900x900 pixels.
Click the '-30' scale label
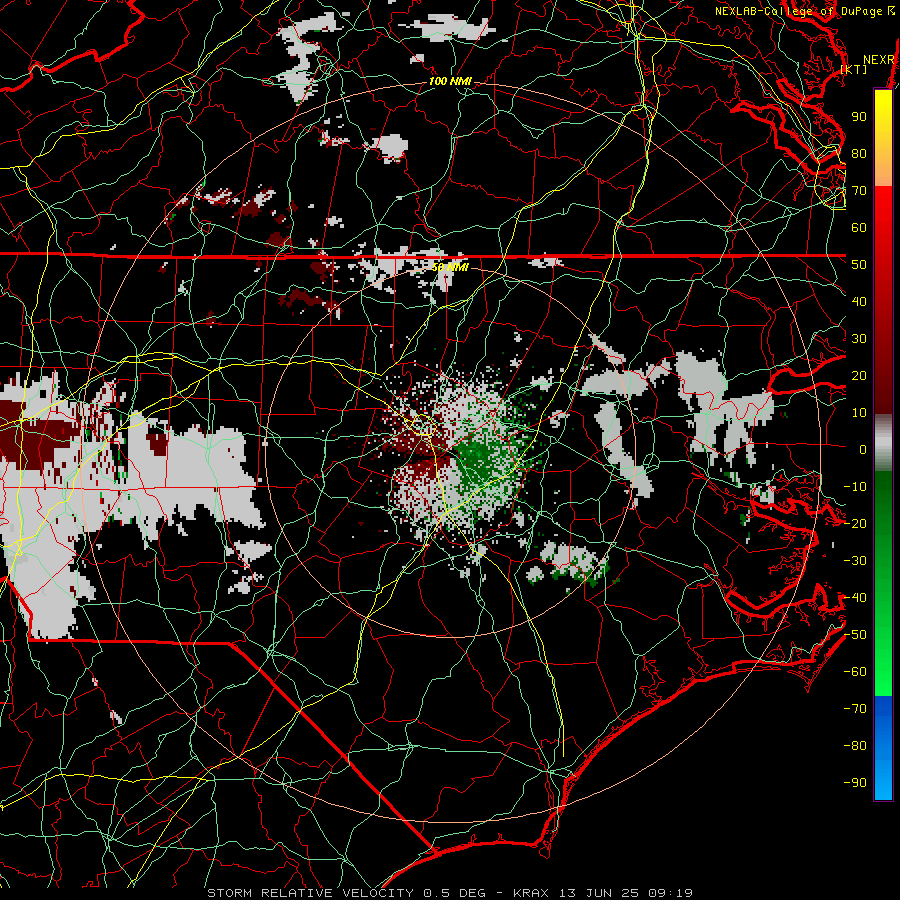pyautogui.click(x=855, y=561)
